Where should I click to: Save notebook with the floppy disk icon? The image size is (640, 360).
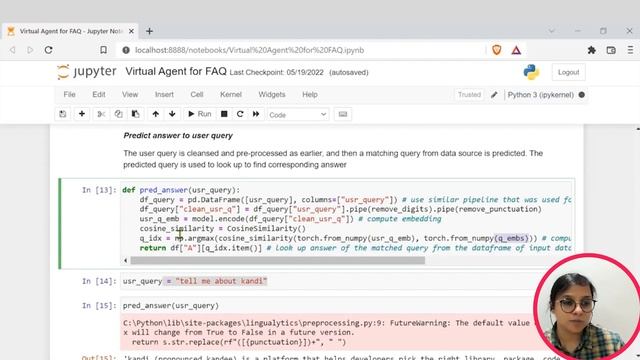click(62, 114)
